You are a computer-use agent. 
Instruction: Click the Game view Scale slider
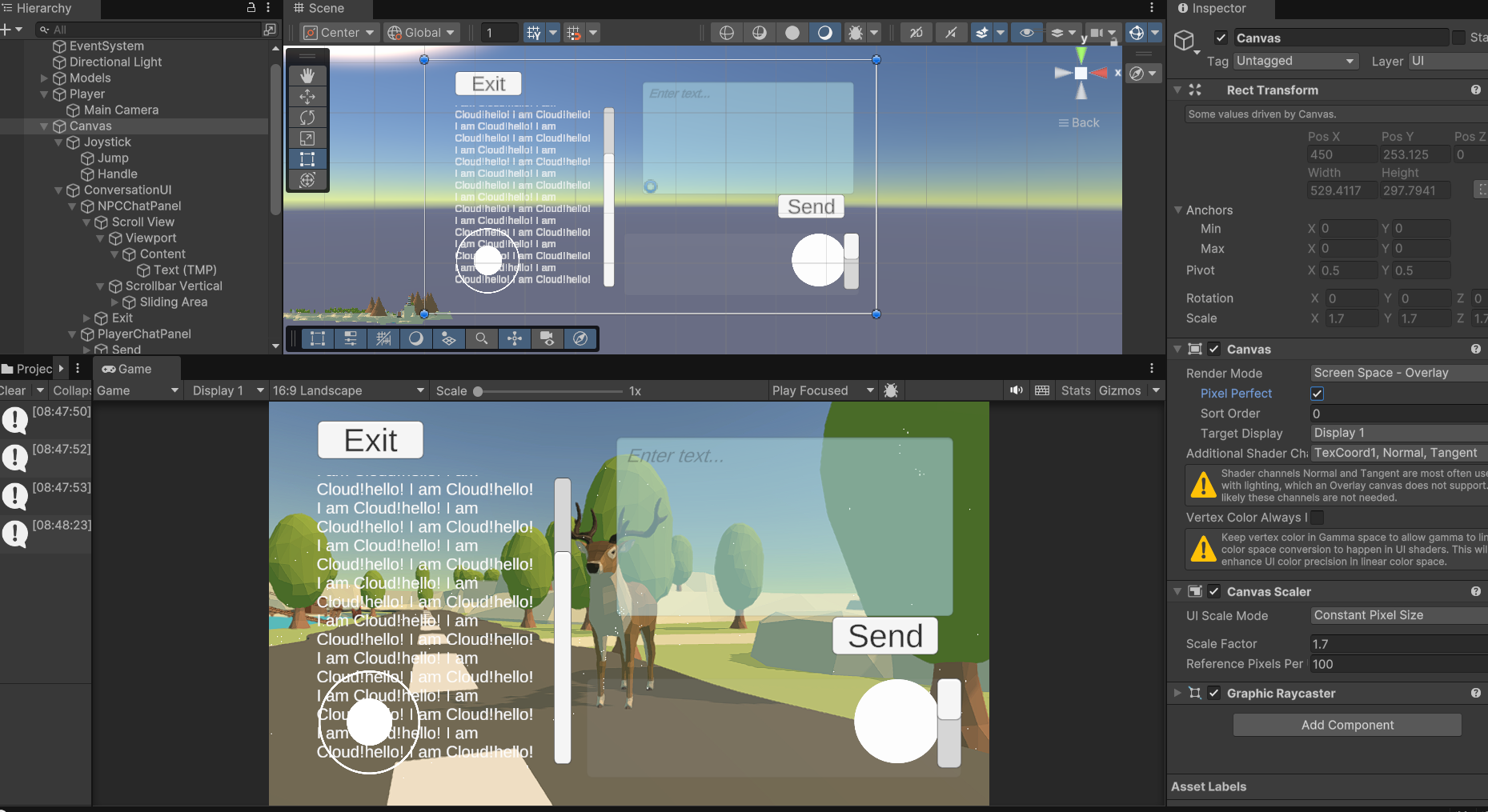(x=548, y=391)
